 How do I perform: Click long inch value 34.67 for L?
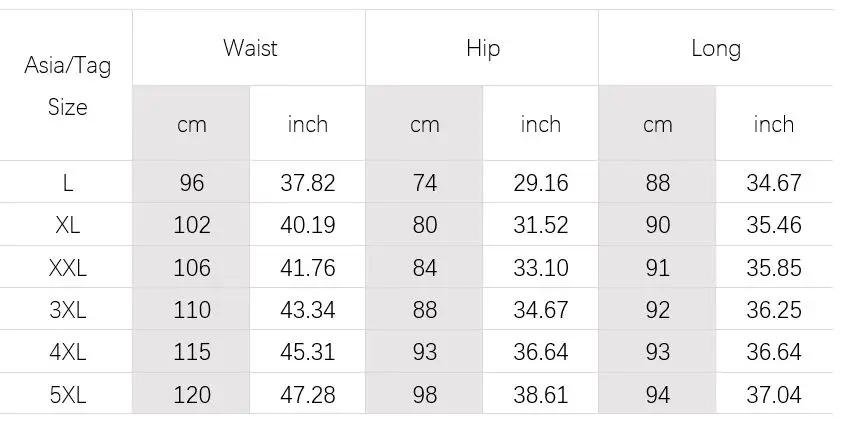click(x=774, y=183)
